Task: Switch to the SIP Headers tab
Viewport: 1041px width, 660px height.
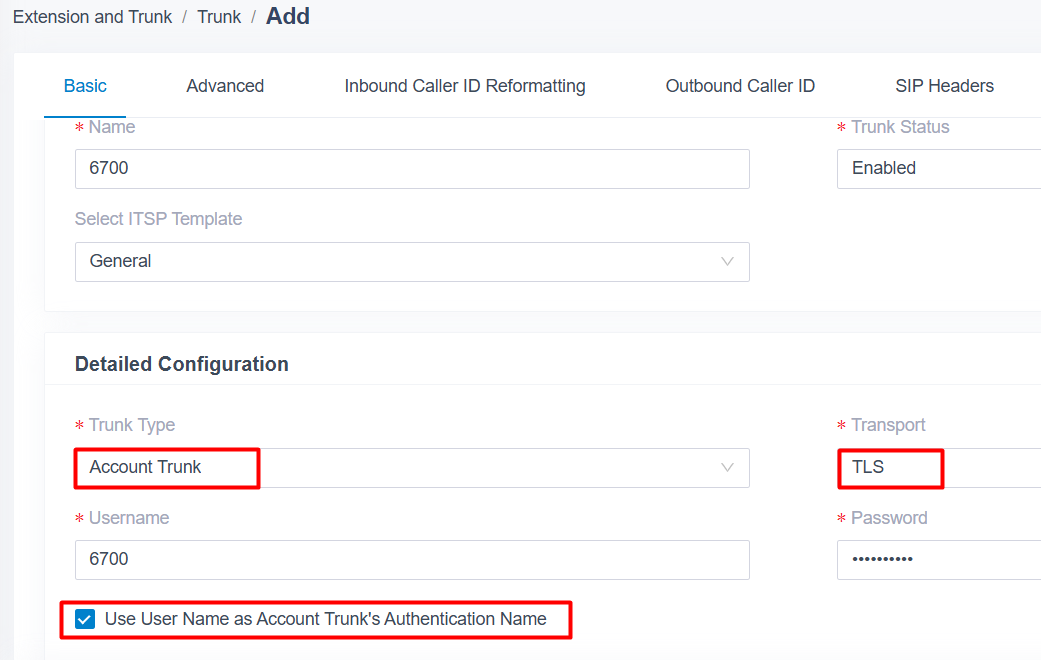Action: [x=944, y=86]
